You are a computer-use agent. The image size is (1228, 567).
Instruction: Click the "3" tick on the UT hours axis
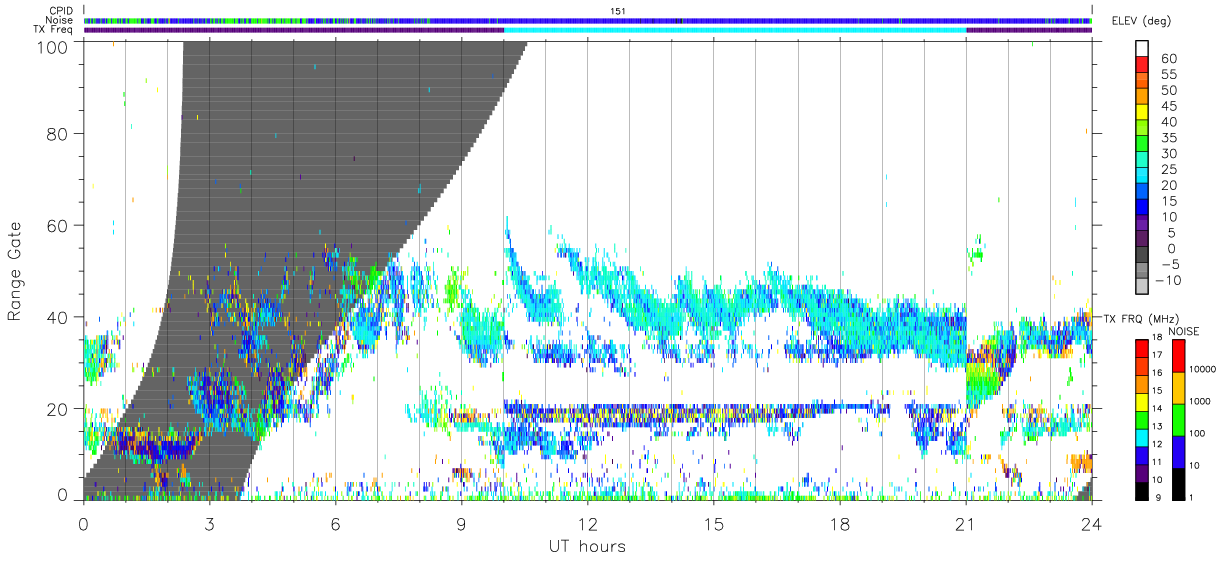(x=209, y=522)
